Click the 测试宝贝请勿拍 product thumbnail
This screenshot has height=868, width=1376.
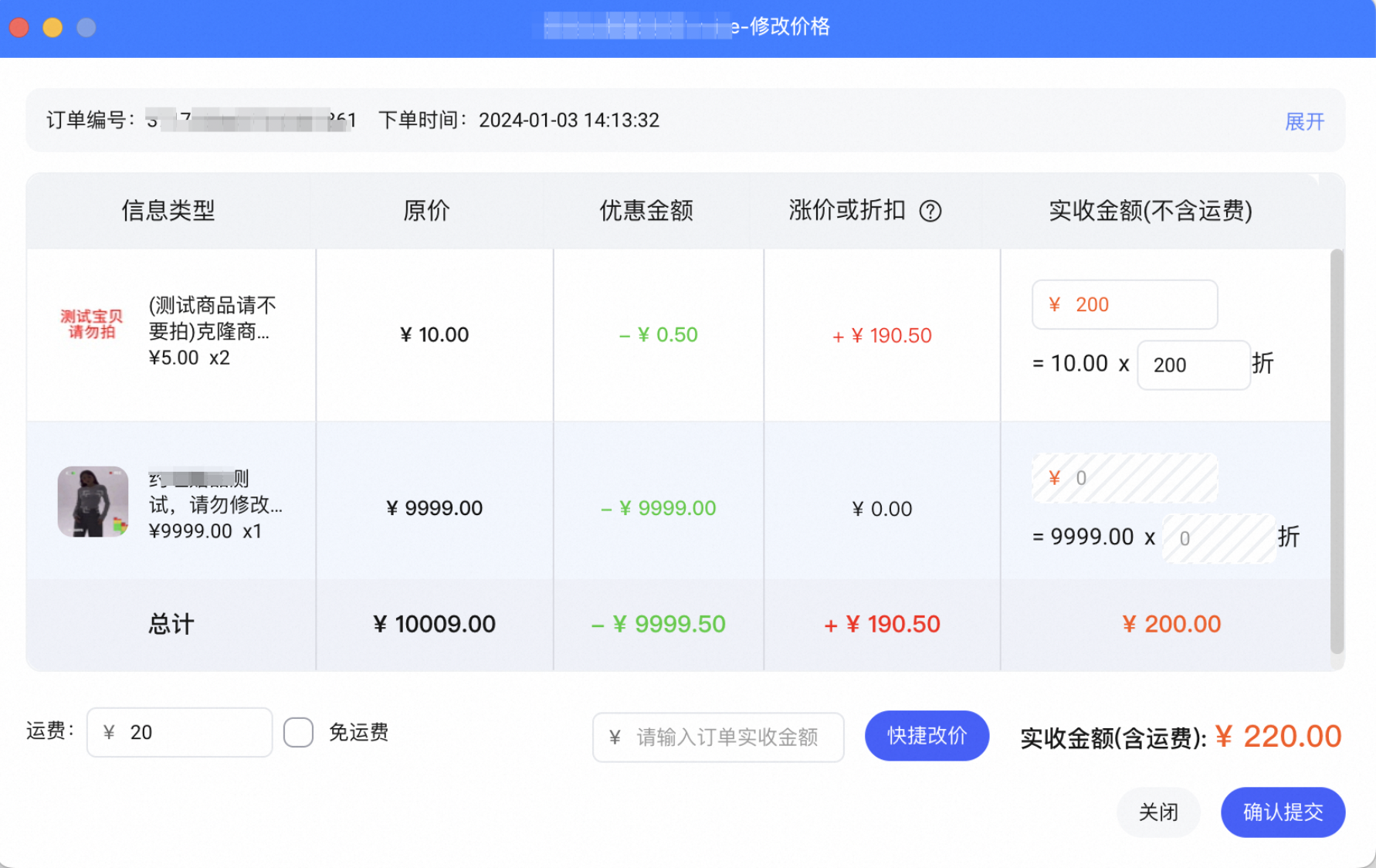(92, 324)
